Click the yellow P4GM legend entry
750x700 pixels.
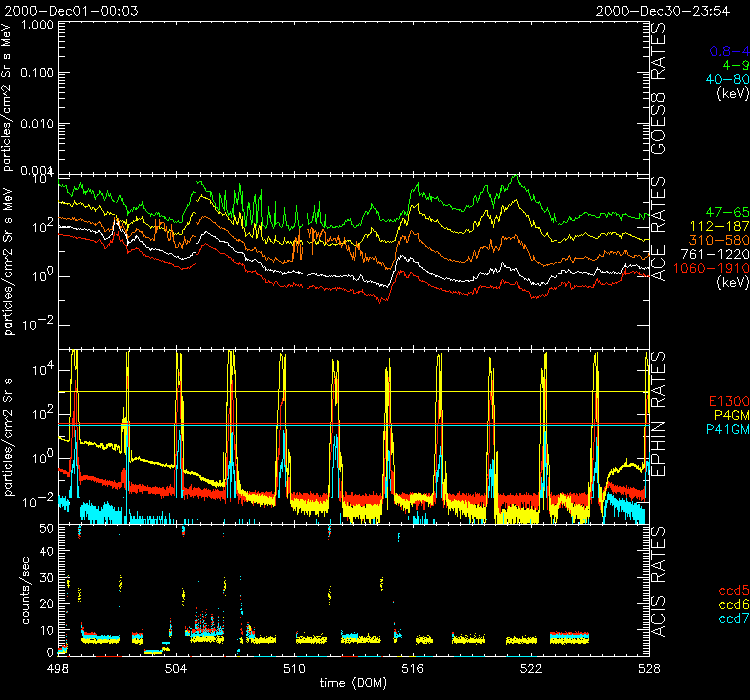click(x=730, y=416)
